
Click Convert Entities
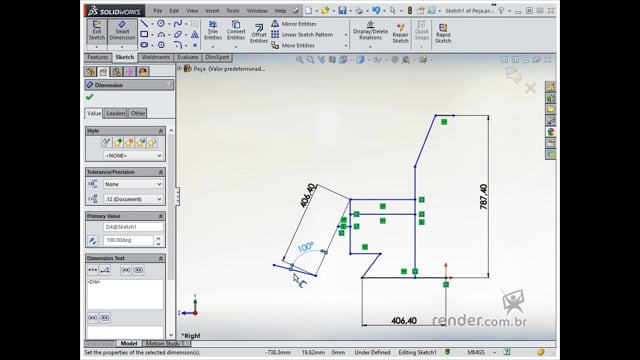[x=236, y=31]
